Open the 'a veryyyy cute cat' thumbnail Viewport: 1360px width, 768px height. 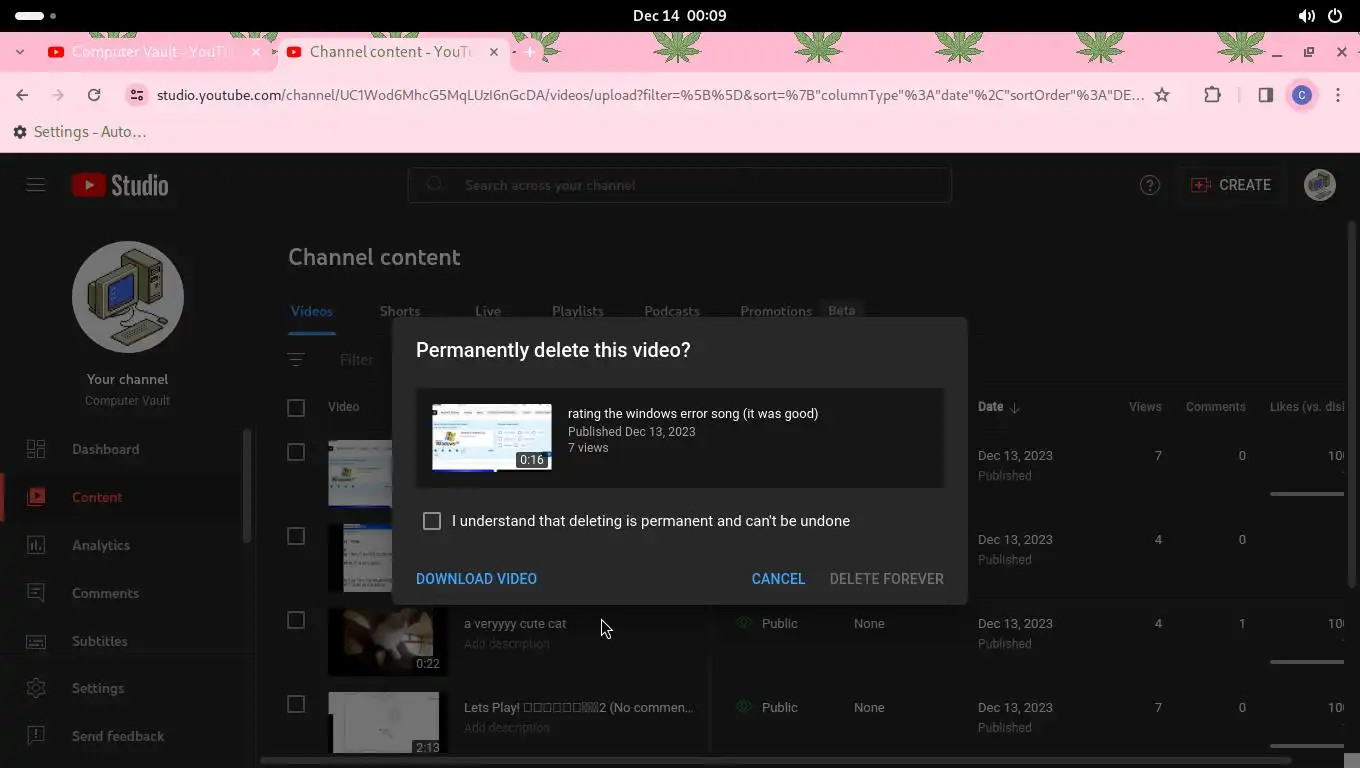tap(388, 641)
